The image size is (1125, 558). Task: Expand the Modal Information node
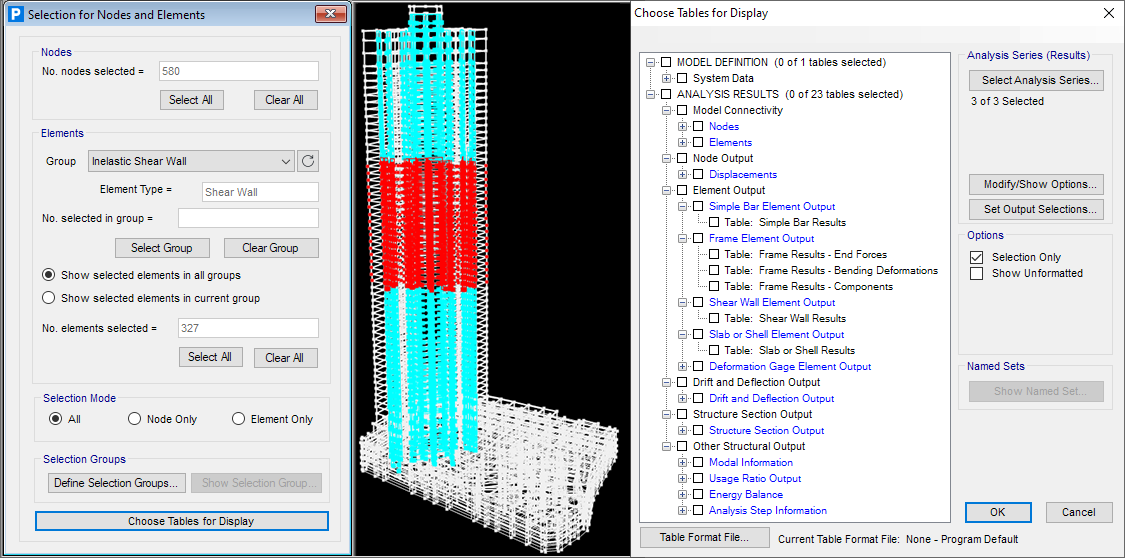(x=683, y=462)
